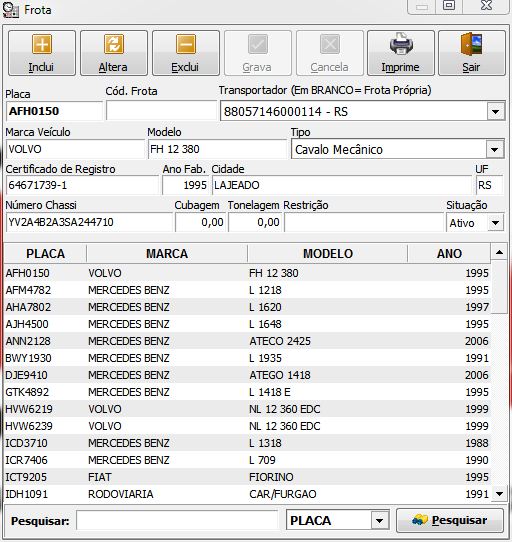Screen dimensions: 512x542
Task: Click the Modelo field FH 12 380
Action: [x=217, y=149]
